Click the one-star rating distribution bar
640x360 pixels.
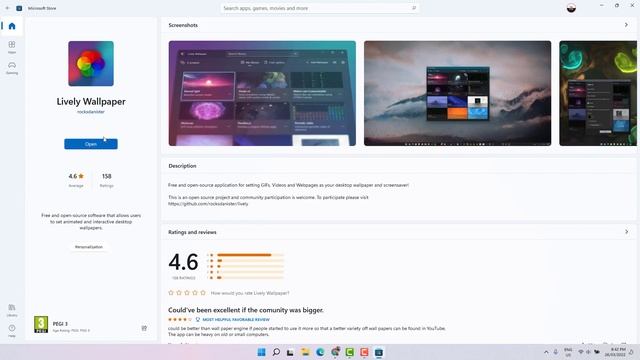[250, 278]
